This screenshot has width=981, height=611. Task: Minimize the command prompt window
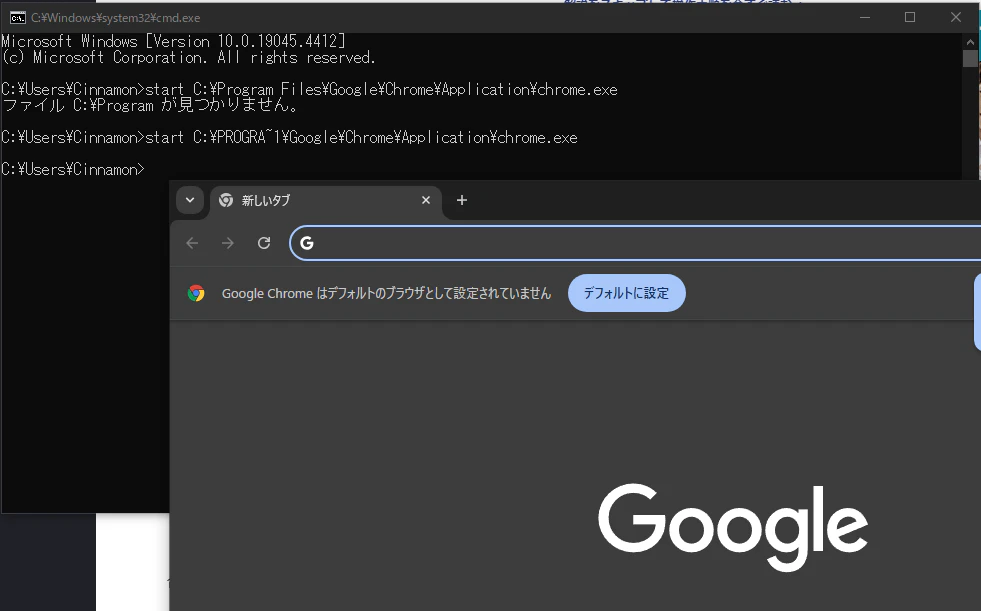(864, 16)
